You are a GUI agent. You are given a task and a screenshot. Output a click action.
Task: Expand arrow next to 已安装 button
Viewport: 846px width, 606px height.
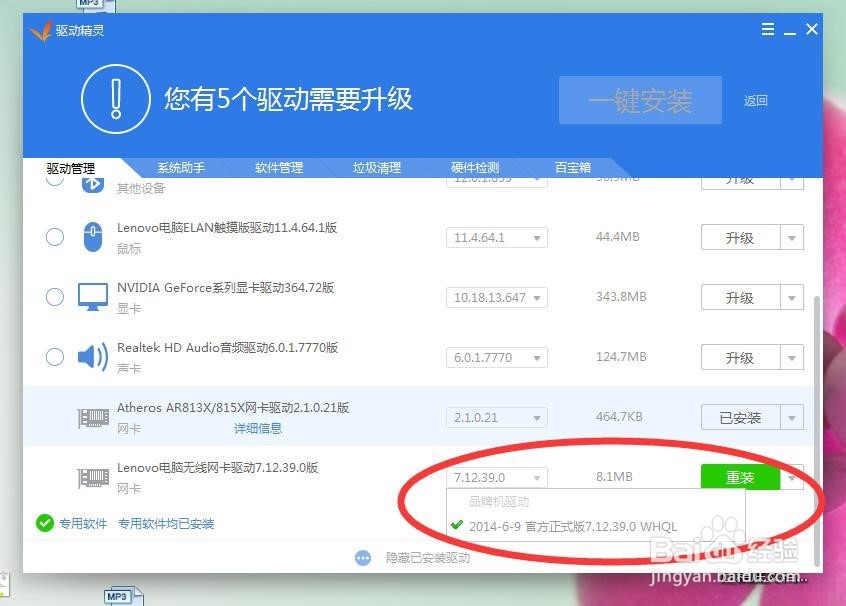pyautogui.click(x=792, y=417)
